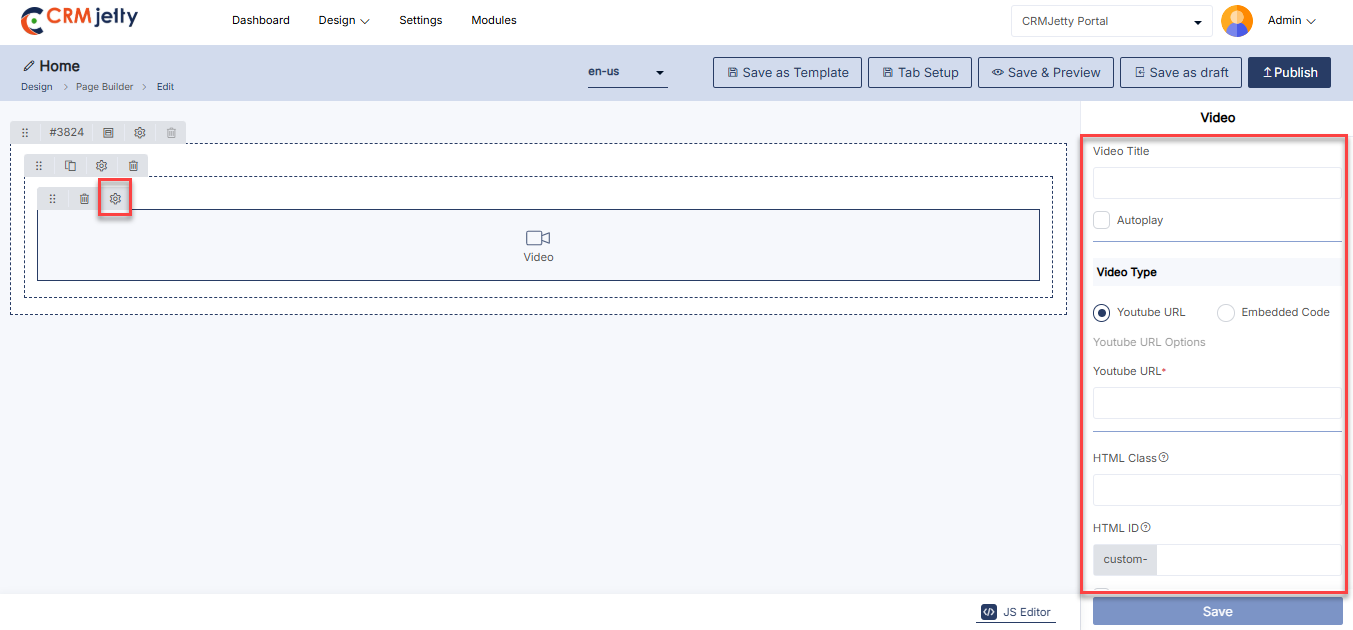Click the drag handle of section #3824

pos(25,133)
